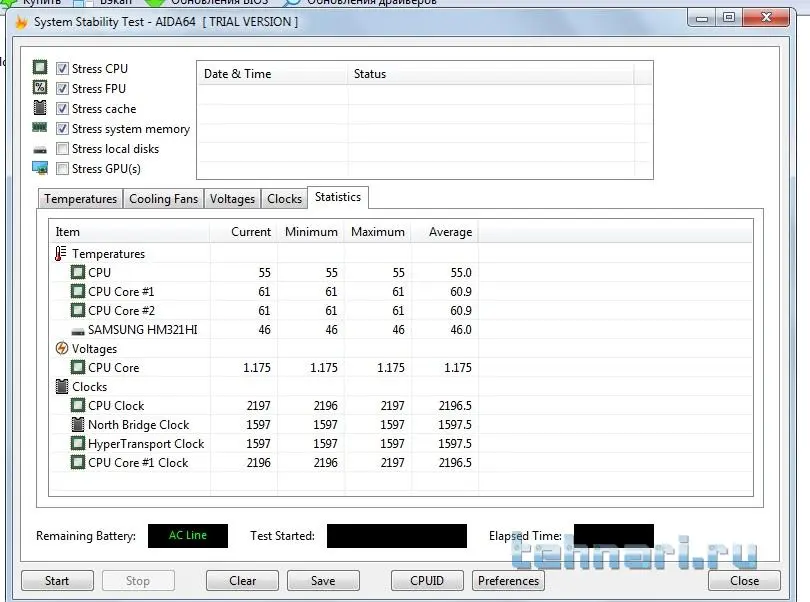Click the Minimum column header
810x602 pixels.
[x=311, y=232]
